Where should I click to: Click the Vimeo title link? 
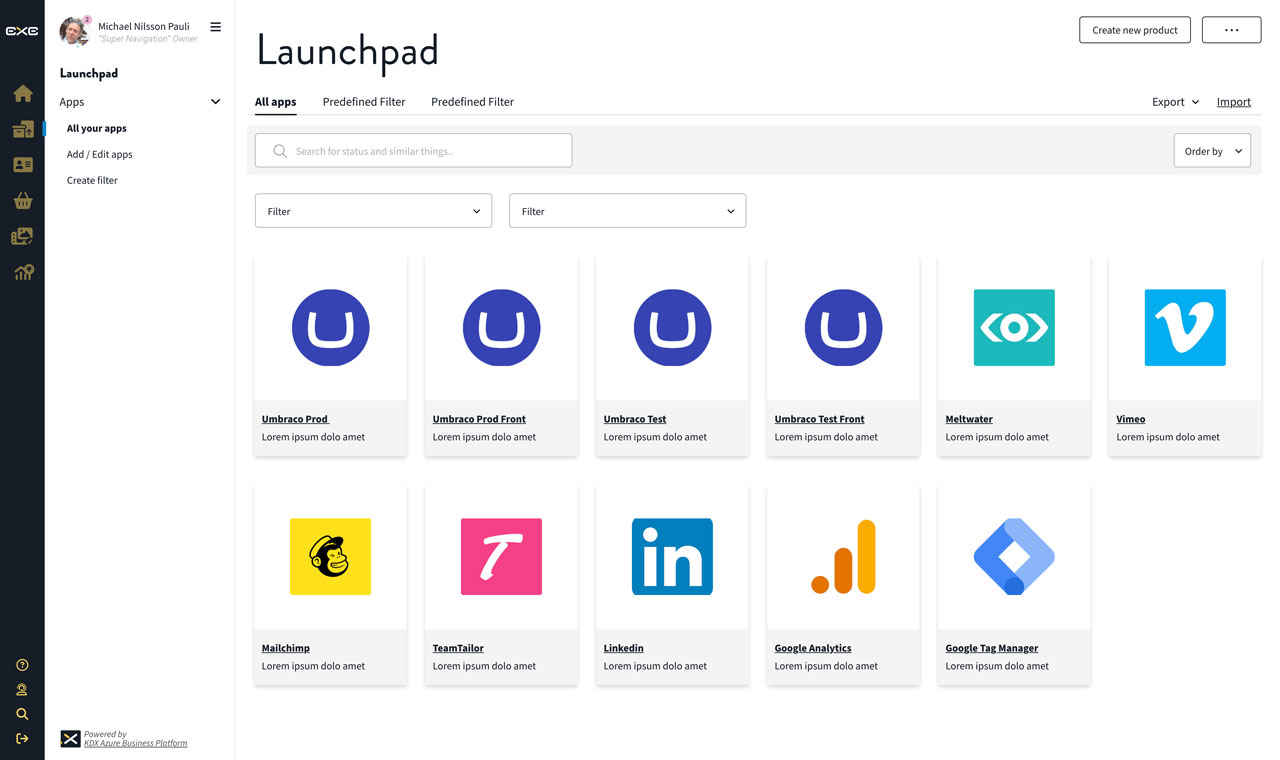pyautogui.click(x=1131, y=419)
